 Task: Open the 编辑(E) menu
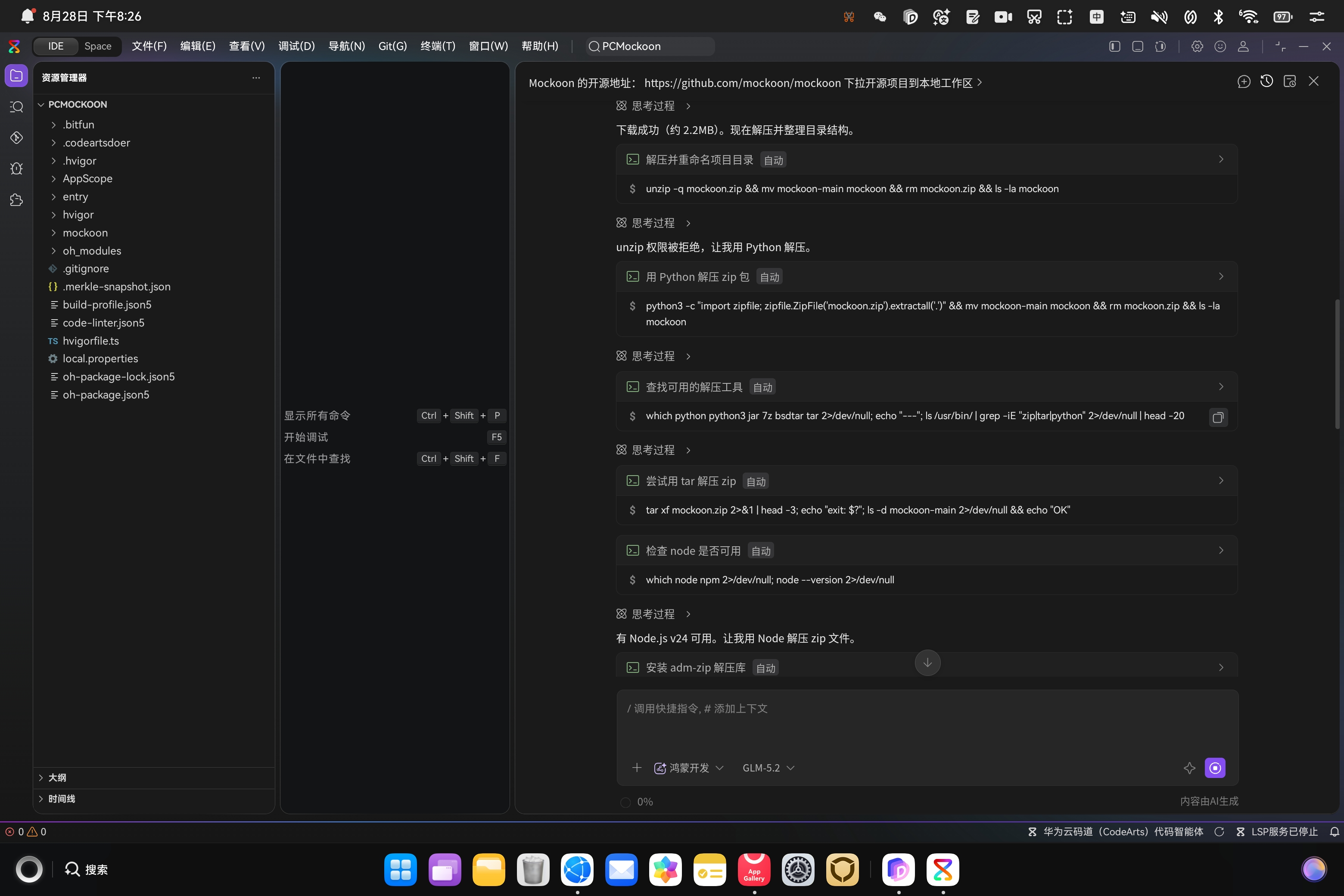coord(198,46)
